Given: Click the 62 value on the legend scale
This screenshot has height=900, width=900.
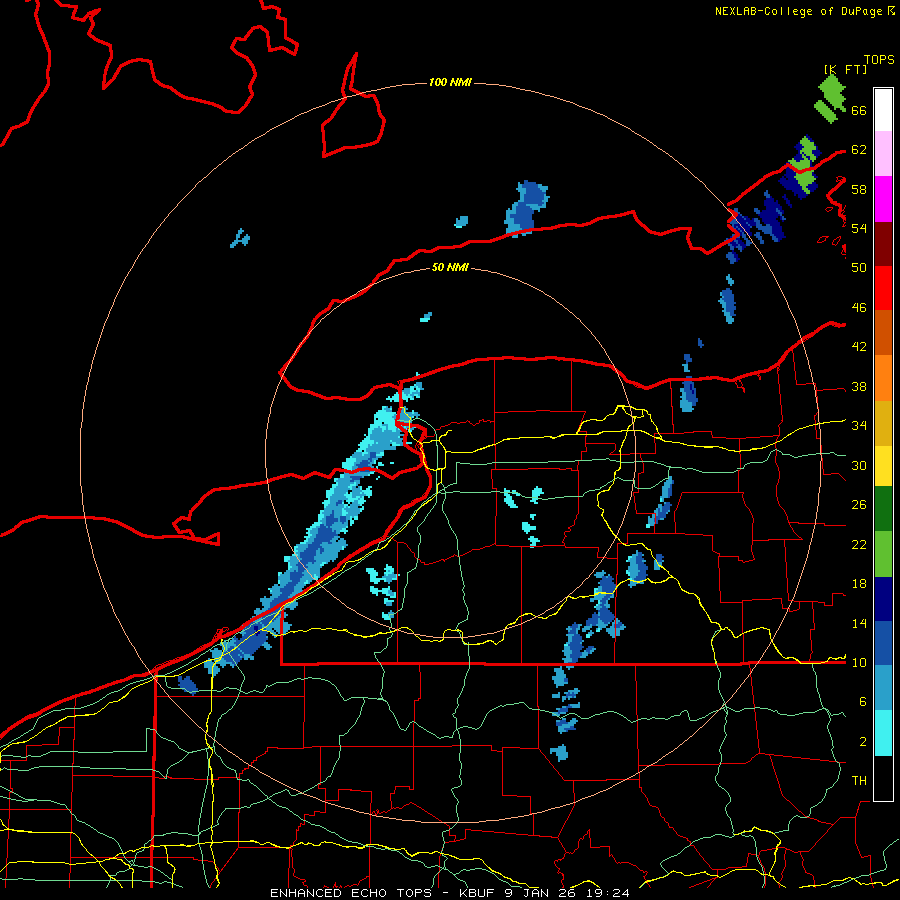Looking at the screenshot, I should 859,150.
